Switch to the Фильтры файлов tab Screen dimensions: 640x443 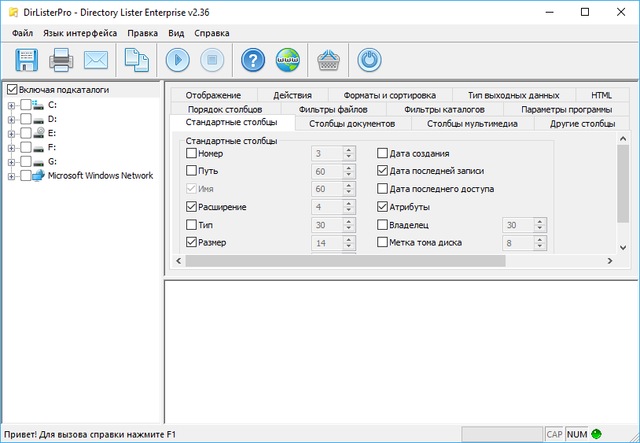coord(332,108)
